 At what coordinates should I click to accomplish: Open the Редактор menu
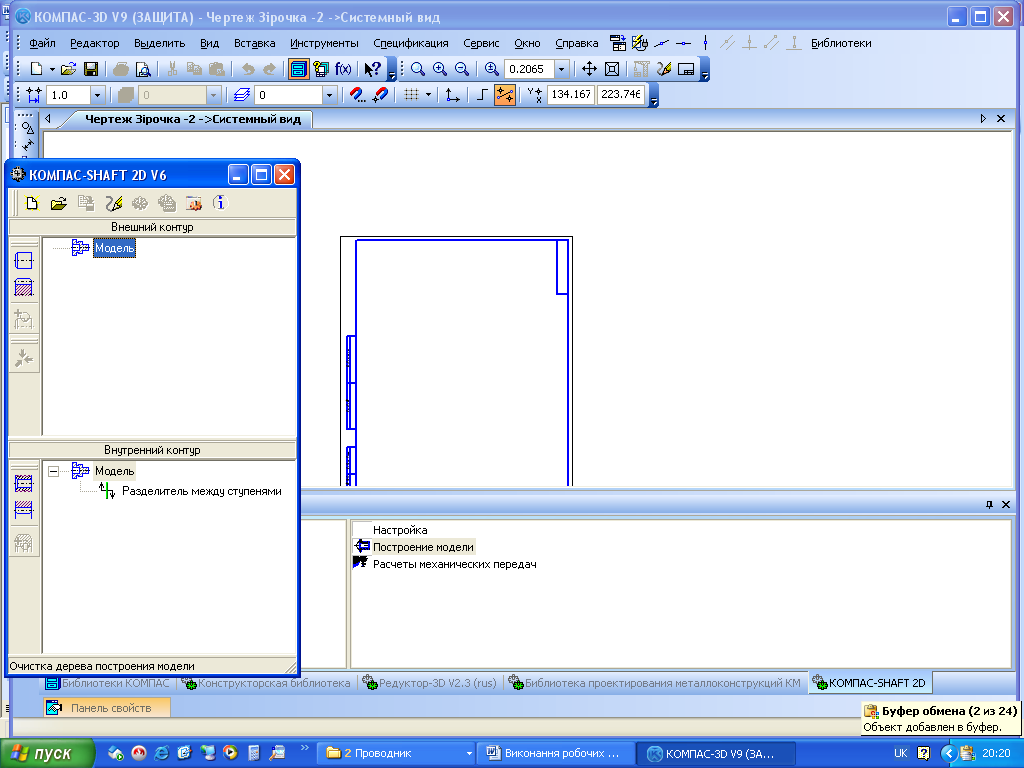(95, 43)
